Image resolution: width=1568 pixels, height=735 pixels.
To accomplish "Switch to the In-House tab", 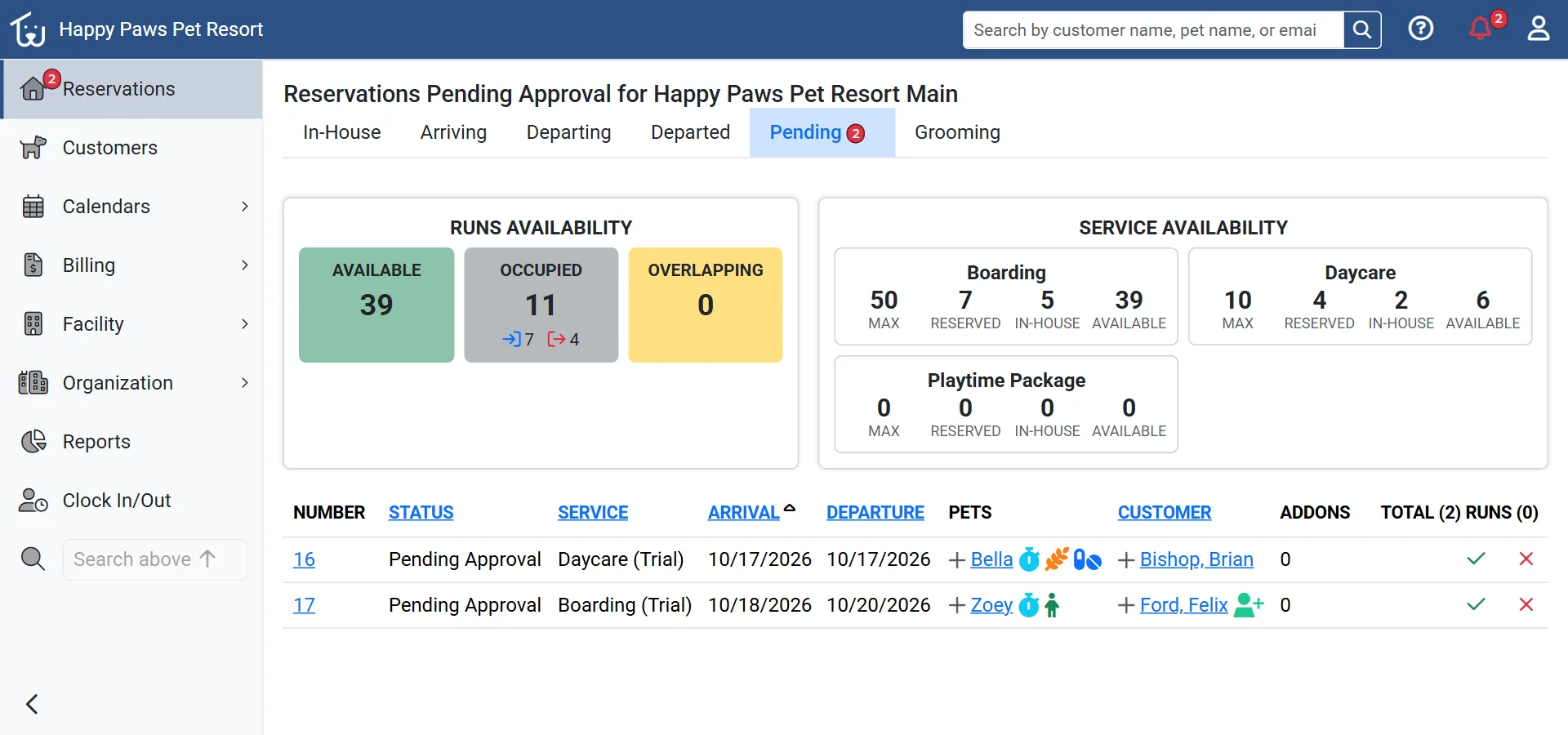I will (x=342, y=132).
